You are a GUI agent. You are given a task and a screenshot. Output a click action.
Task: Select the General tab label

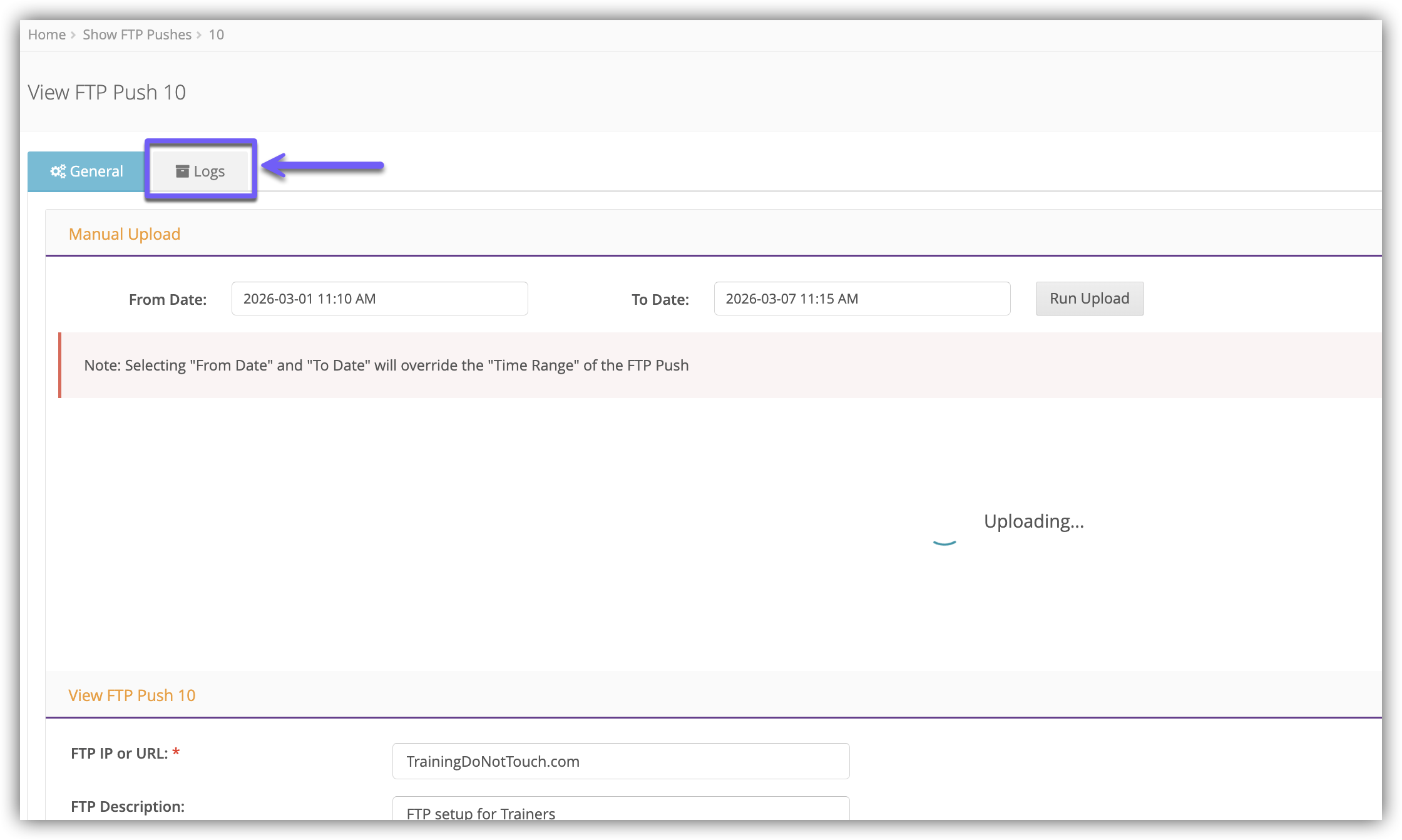point(96,171)
